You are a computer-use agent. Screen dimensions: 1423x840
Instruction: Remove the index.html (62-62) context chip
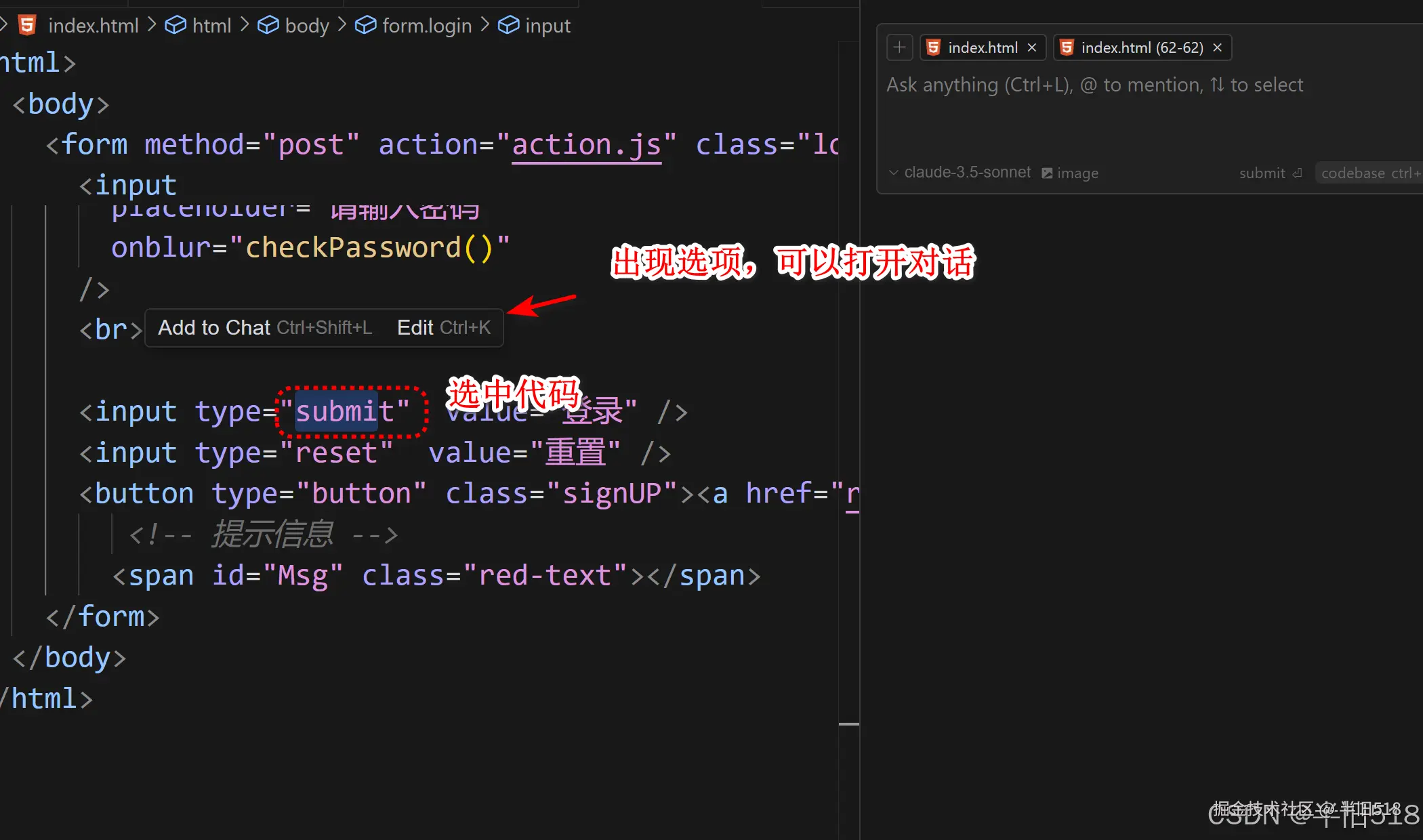coord(1217,47)
